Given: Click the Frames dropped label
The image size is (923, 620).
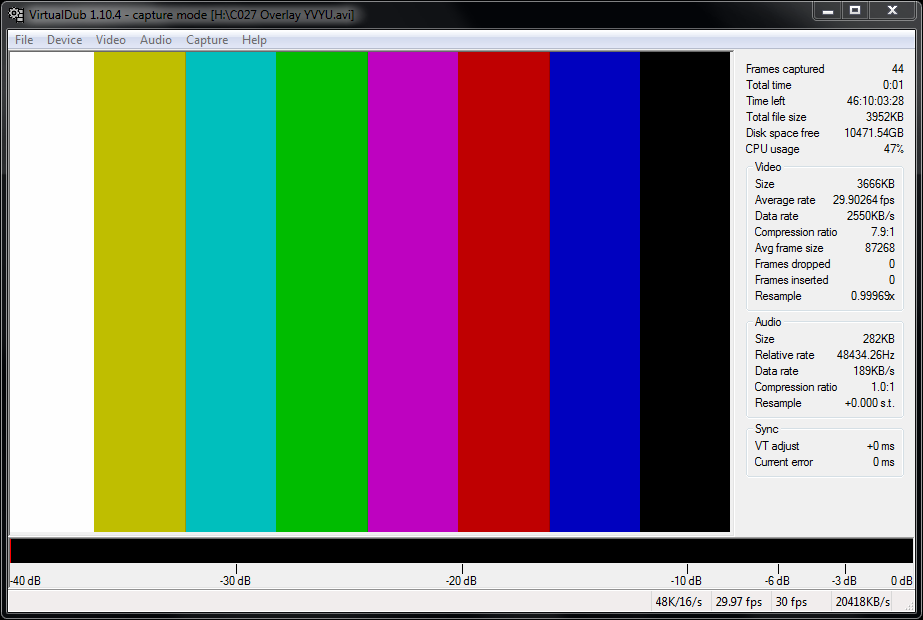Looking at the screenshot, I should tap(792, 264).
